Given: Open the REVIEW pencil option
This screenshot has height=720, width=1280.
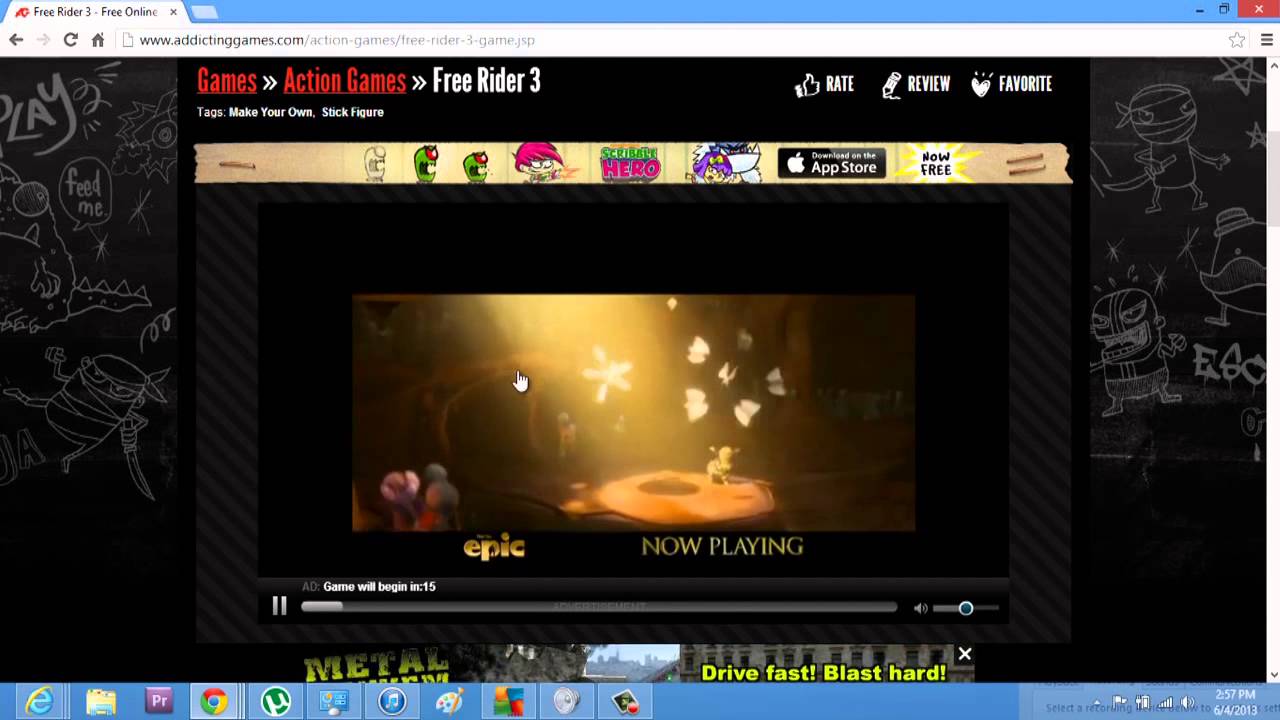Looking at the screenshot, I should click(x=916, y=84).
